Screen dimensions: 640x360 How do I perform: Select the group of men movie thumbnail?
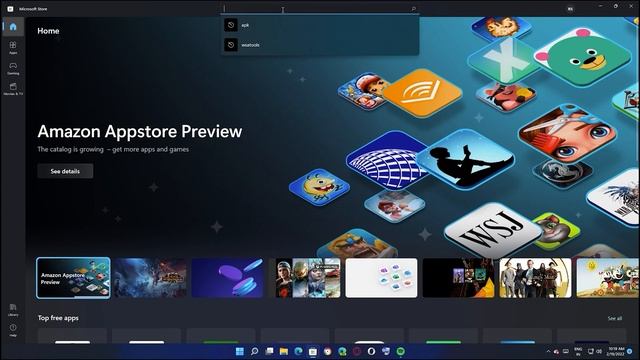point(536,278)
